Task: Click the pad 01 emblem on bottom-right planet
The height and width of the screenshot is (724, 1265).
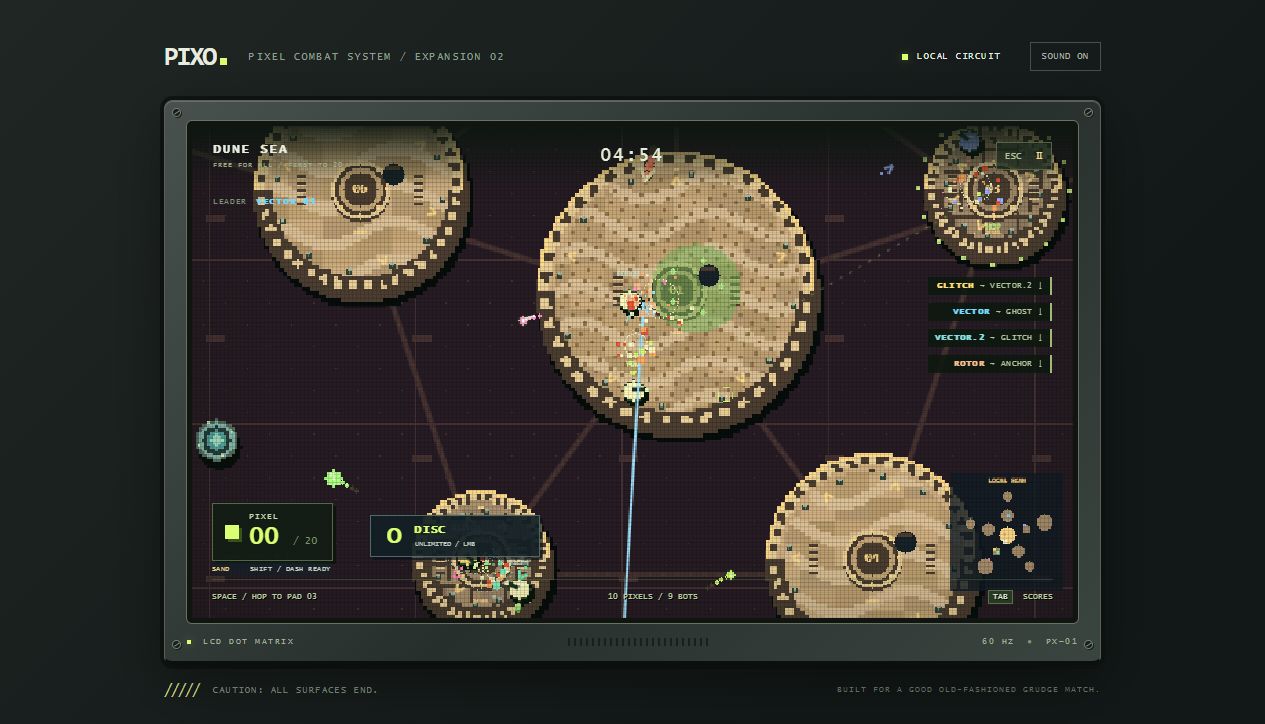Action: pos(872,558)
